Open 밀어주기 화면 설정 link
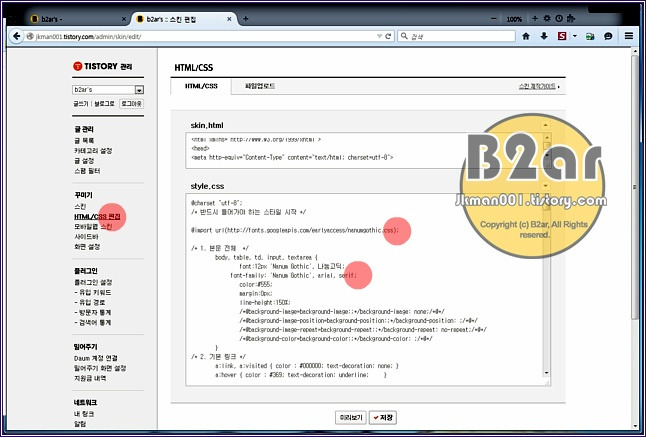The image size is (646, 437). tap(100, 368)
